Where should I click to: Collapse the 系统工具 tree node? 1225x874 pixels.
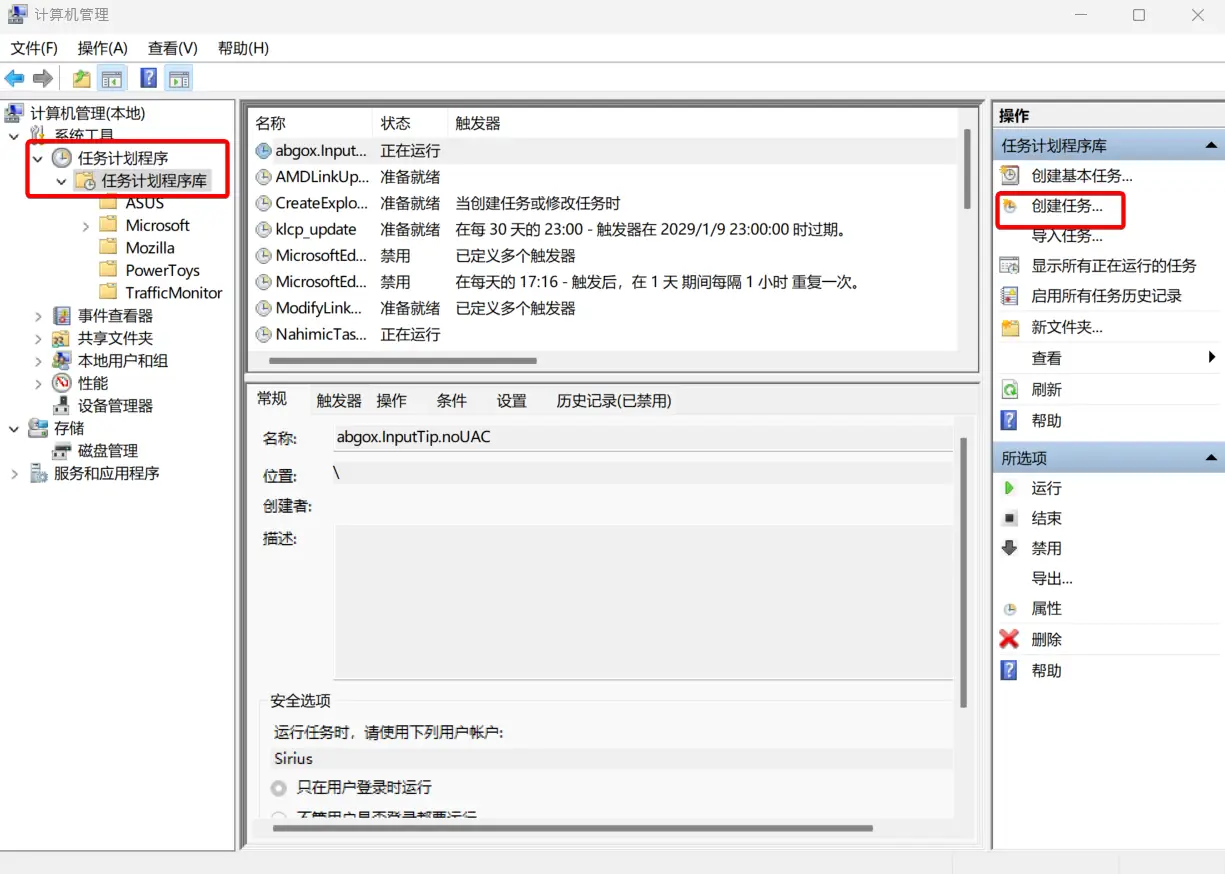pyautogui.click(x=14, y=135)
